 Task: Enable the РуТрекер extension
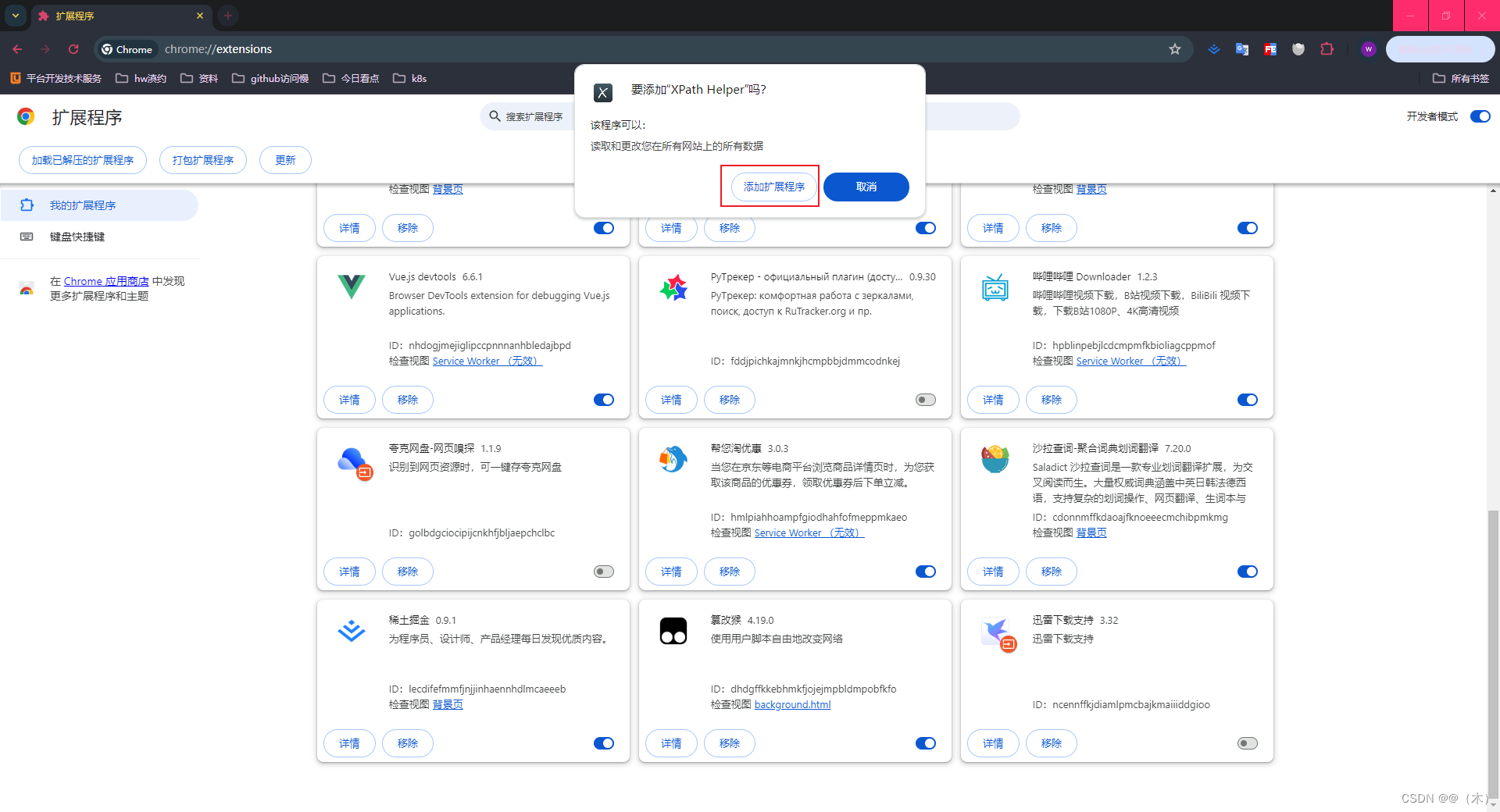click(x=926, y=400)
